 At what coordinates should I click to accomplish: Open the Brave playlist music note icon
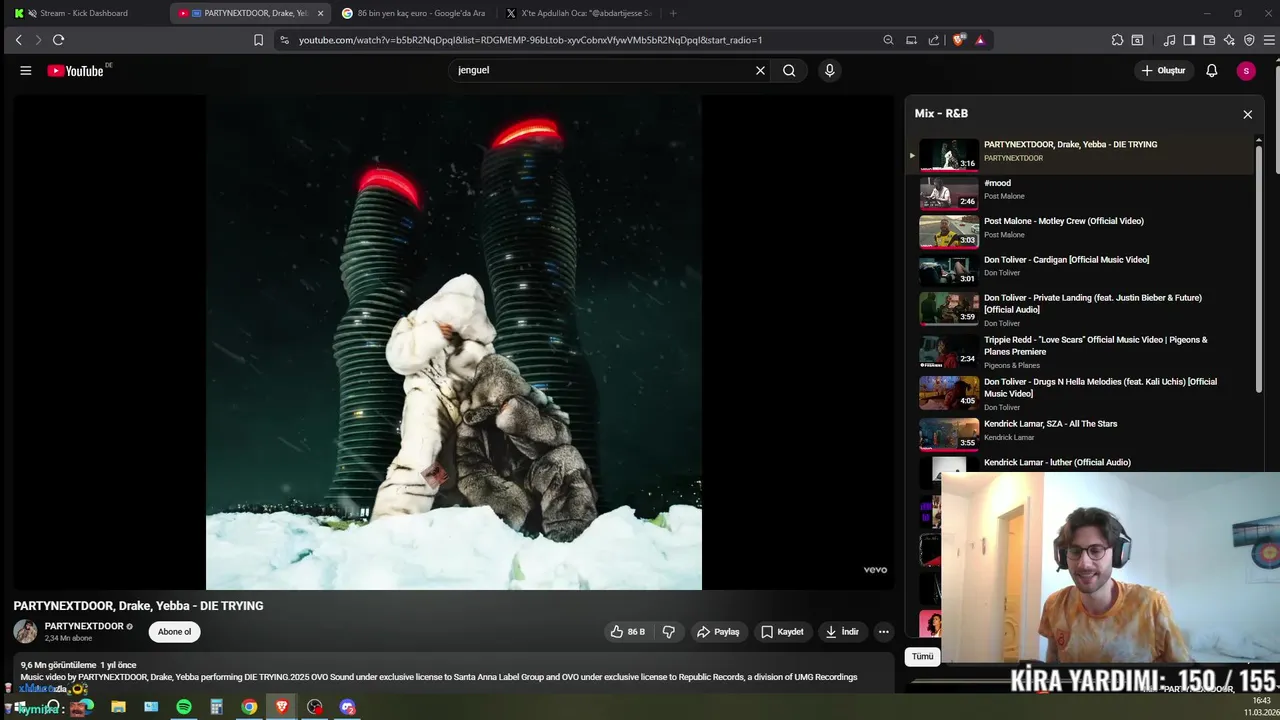[x=1169, y=40]
